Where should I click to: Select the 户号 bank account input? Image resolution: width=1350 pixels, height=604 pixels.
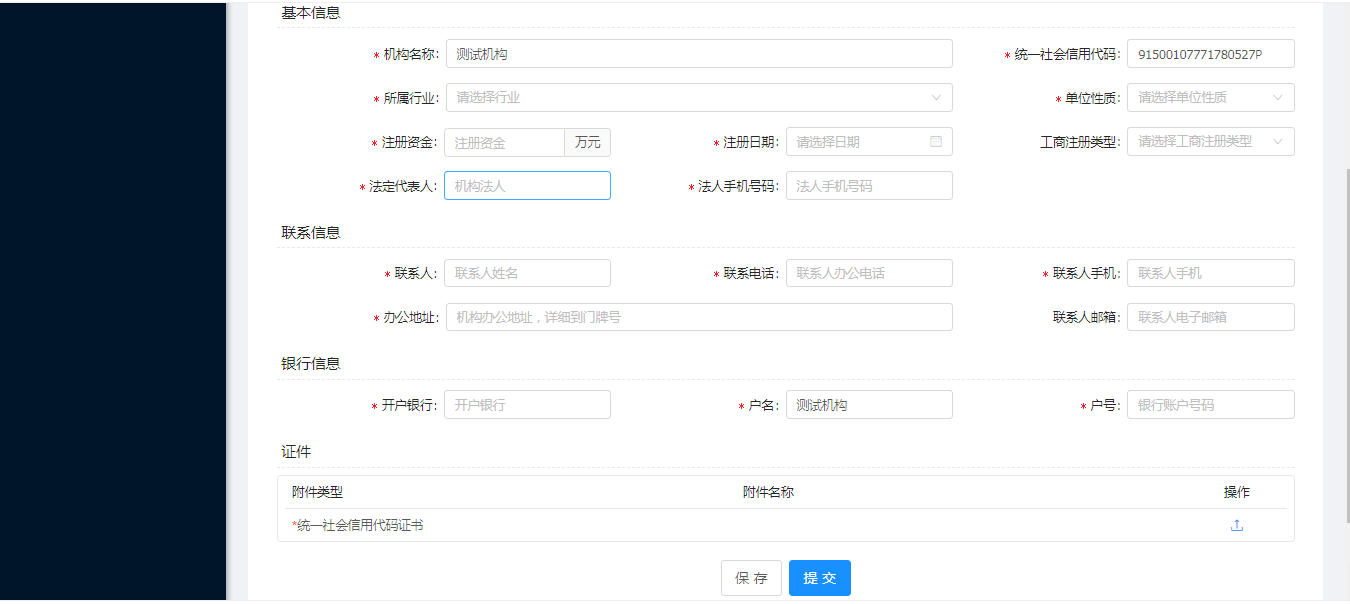1210,404
